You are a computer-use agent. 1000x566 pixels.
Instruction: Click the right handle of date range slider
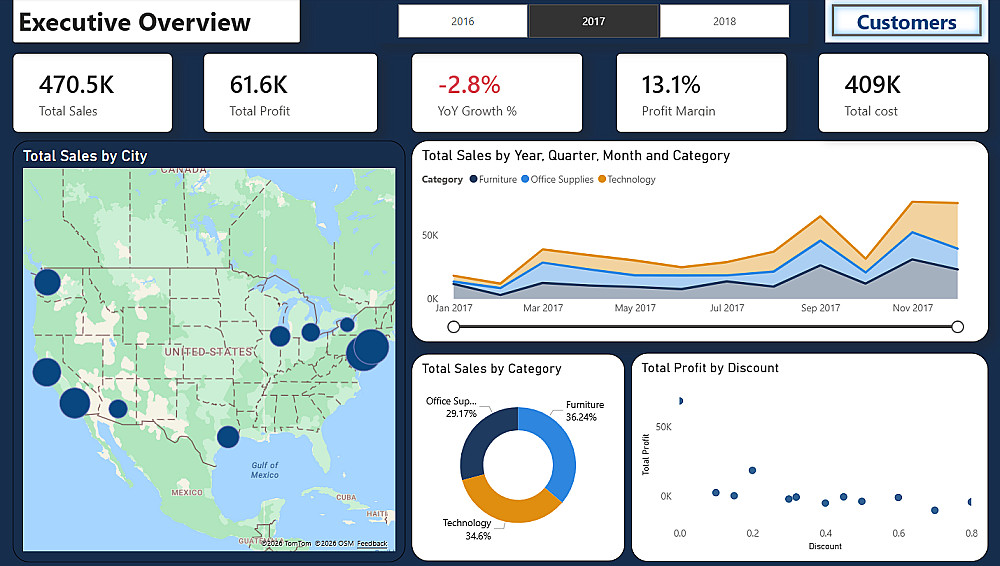click(x=957, y=327)
